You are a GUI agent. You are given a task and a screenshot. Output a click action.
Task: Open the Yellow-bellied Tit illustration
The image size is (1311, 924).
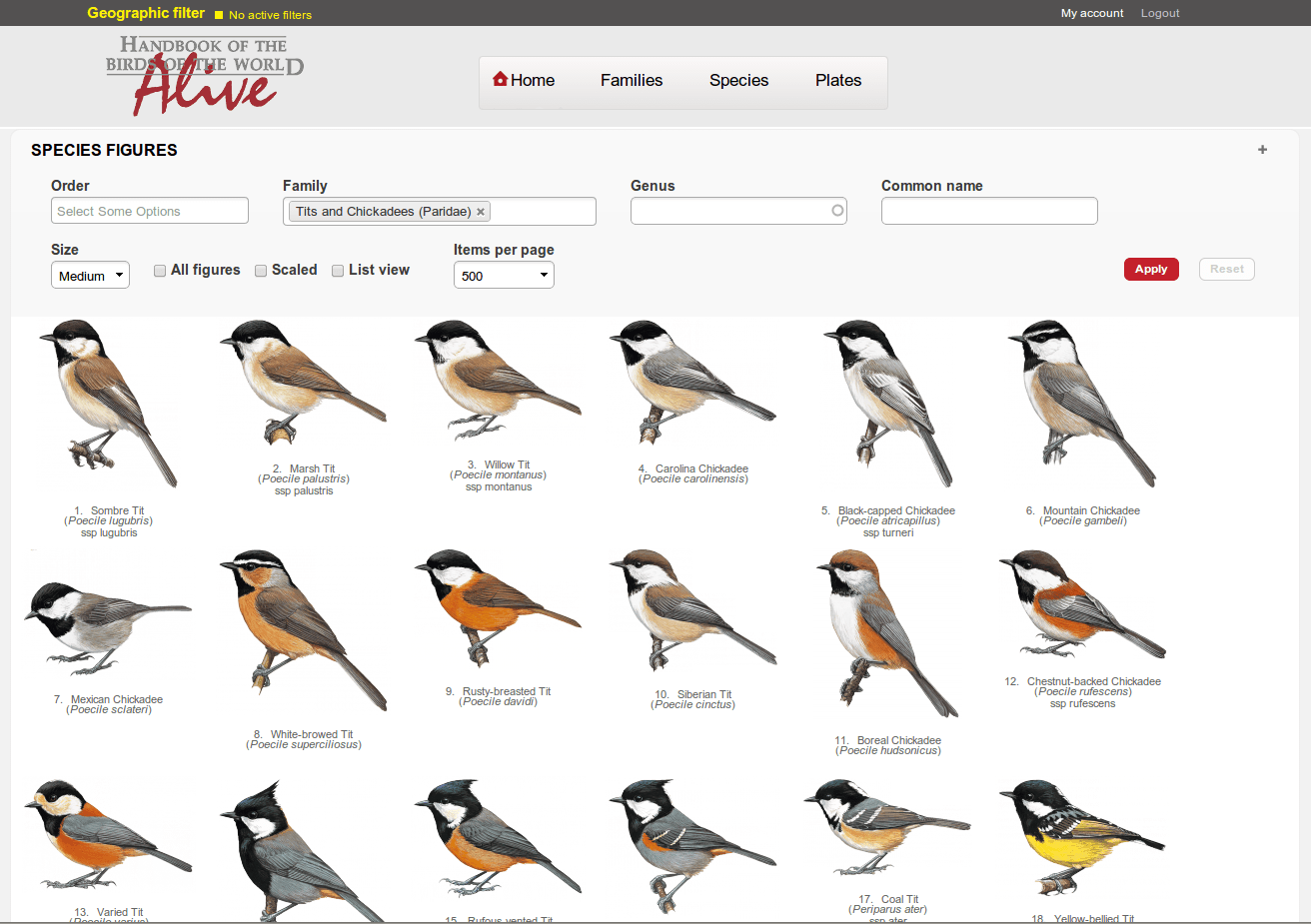(x=1082, y=839)
